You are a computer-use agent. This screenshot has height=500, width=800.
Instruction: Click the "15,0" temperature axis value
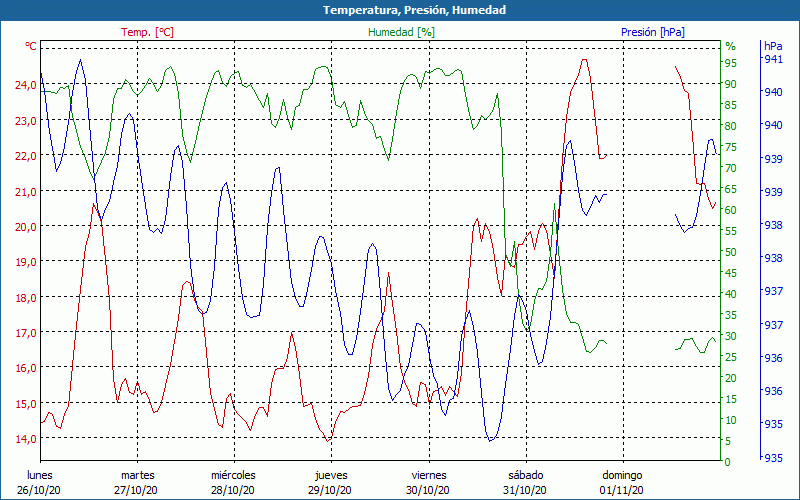click(26, 404)
